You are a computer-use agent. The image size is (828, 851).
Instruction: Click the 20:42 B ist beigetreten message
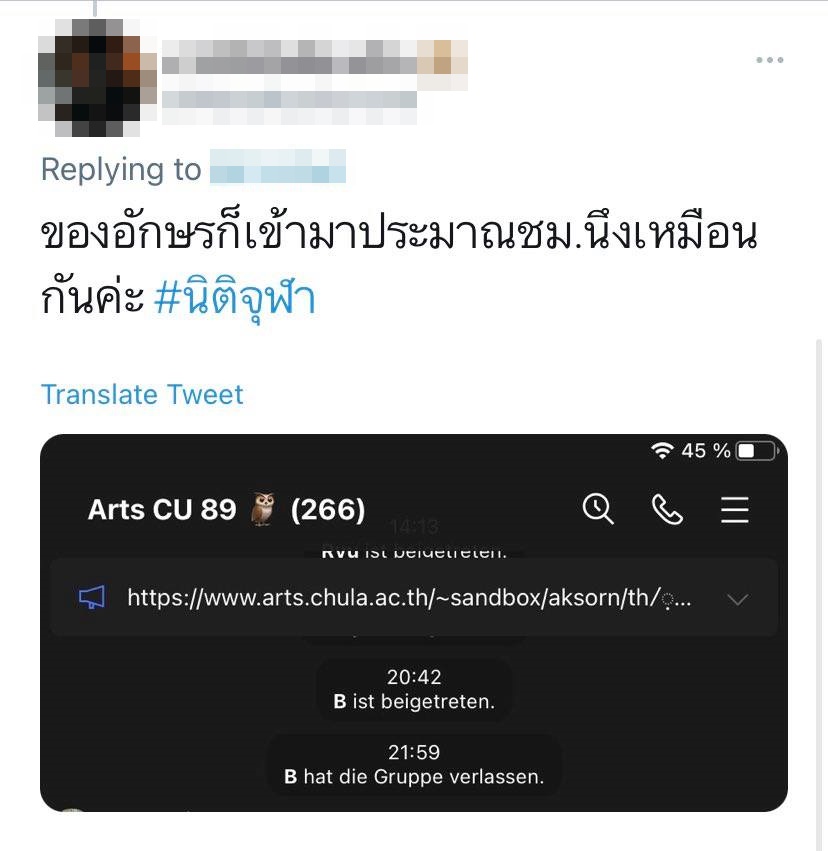[414, 689]
